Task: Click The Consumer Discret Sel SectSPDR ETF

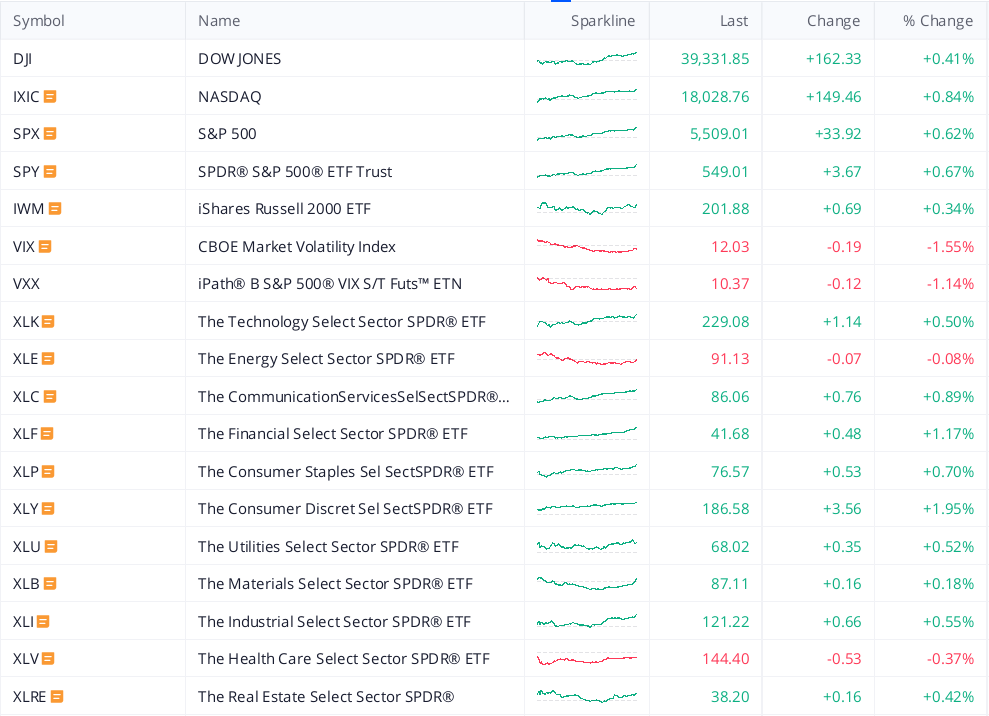Action: pos(345,508)
